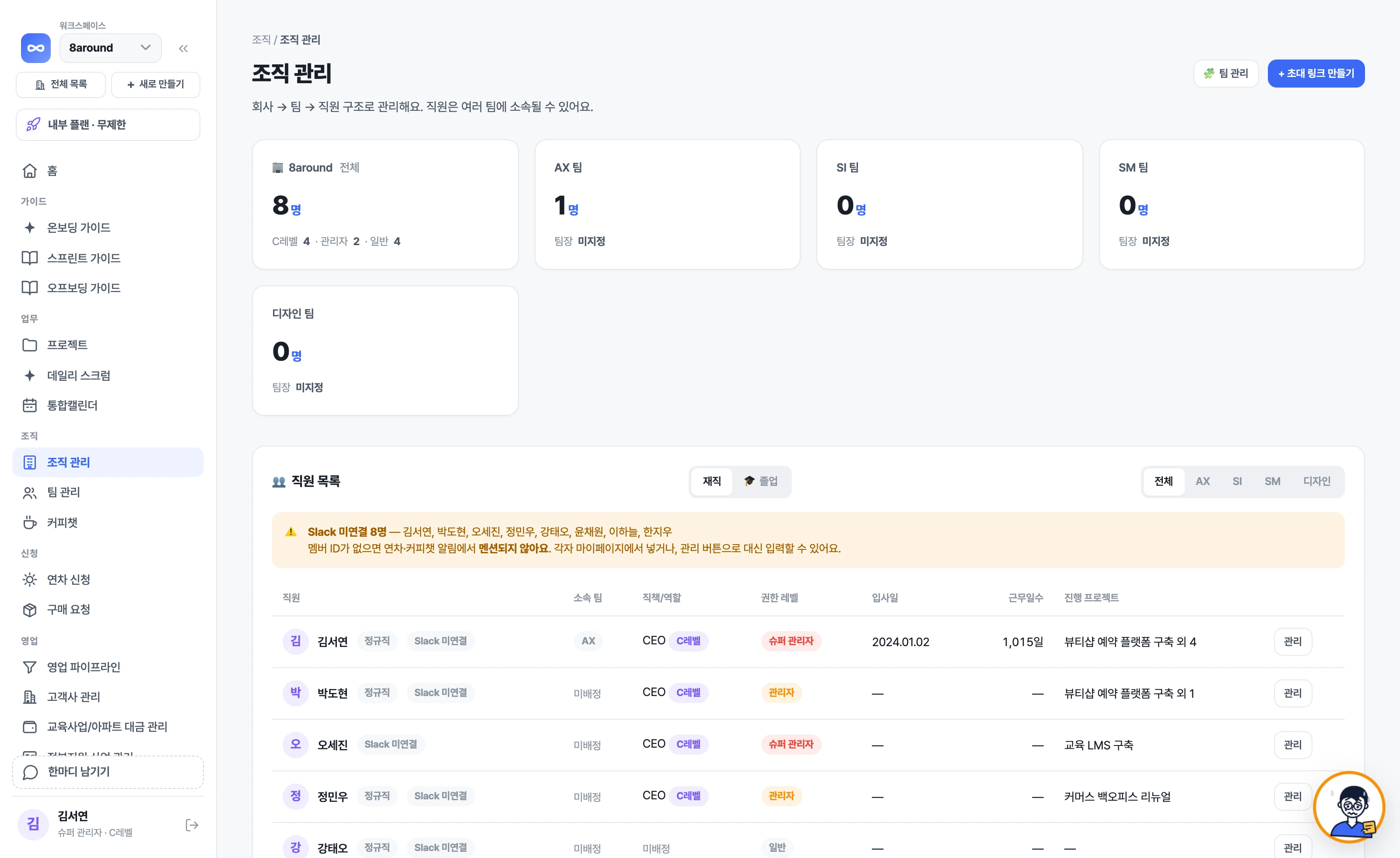Open the chatbot avatar assistant bubble

(x=1349, y=807)
